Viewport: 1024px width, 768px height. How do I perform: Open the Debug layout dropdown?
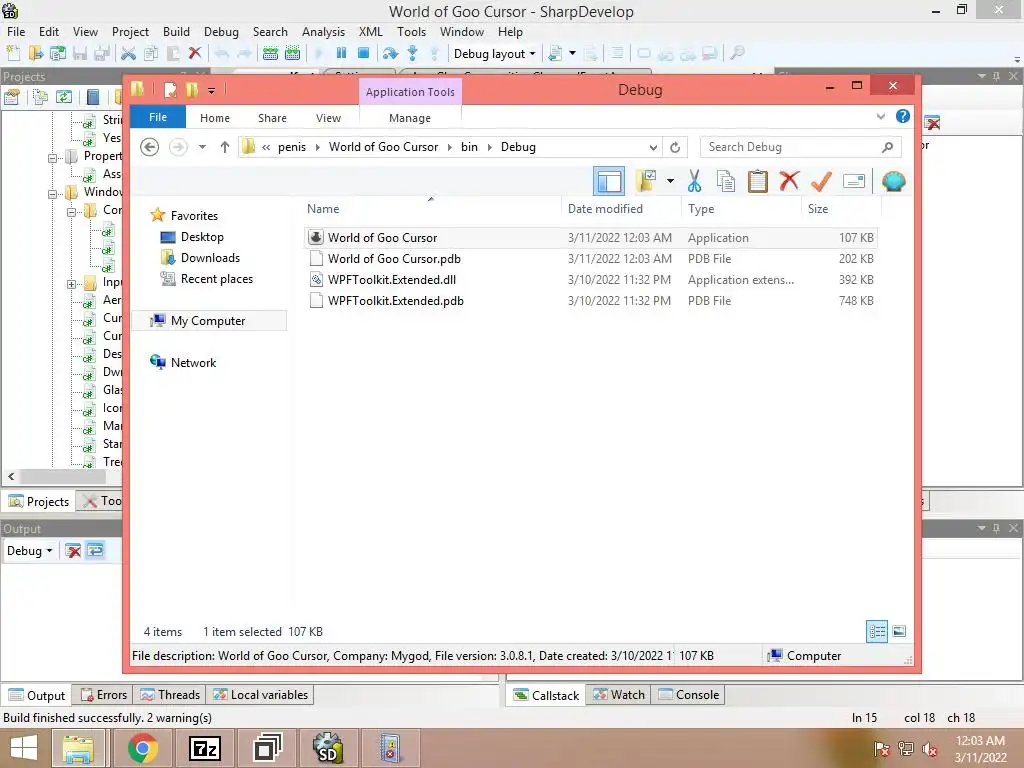tap(495, 54)
